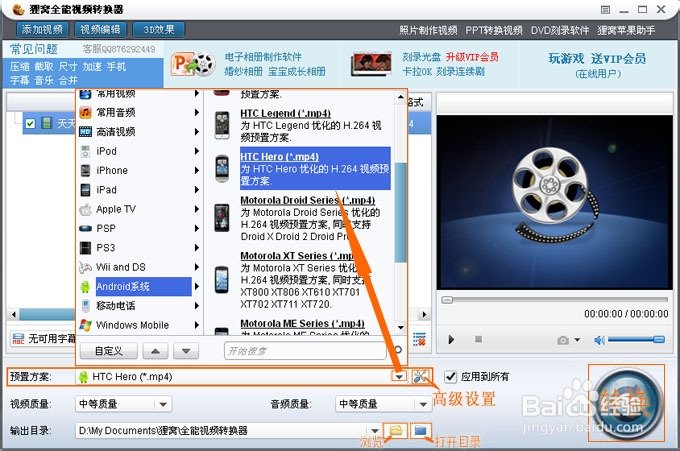This screenshot has width=680, height=451.
Task: Mute the preview speaker icon
Action: tap(599, 340)
